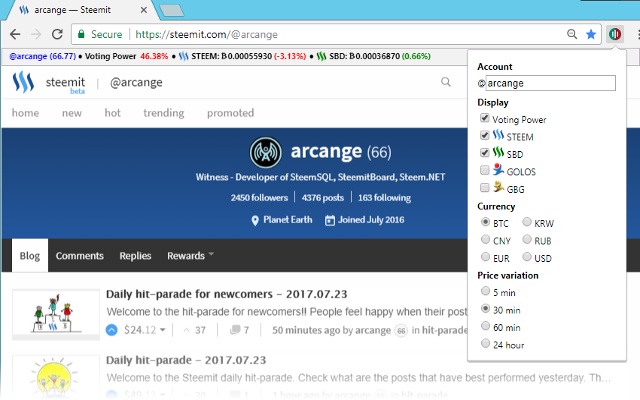Select USD currency radio button
Screen dimensions: 640x400
pyautogui.click(x=527, y=257)
